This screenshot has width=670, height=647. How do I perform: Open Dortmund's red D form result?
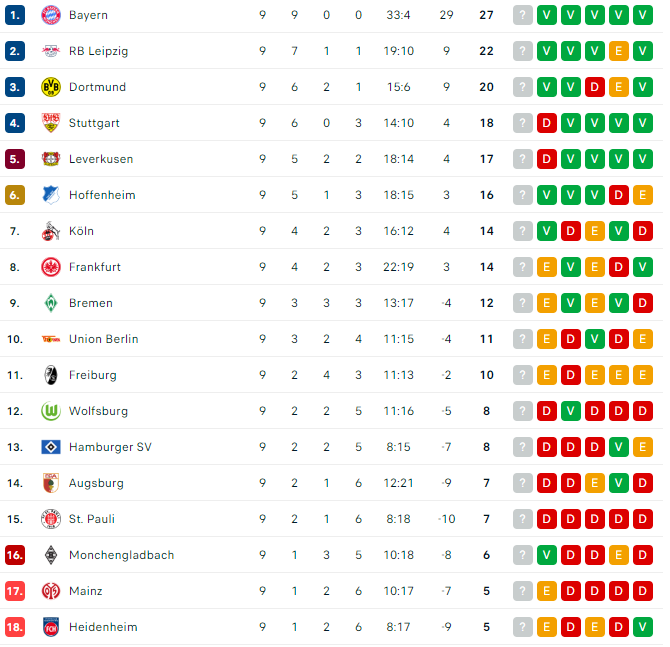tap(595, 87)
